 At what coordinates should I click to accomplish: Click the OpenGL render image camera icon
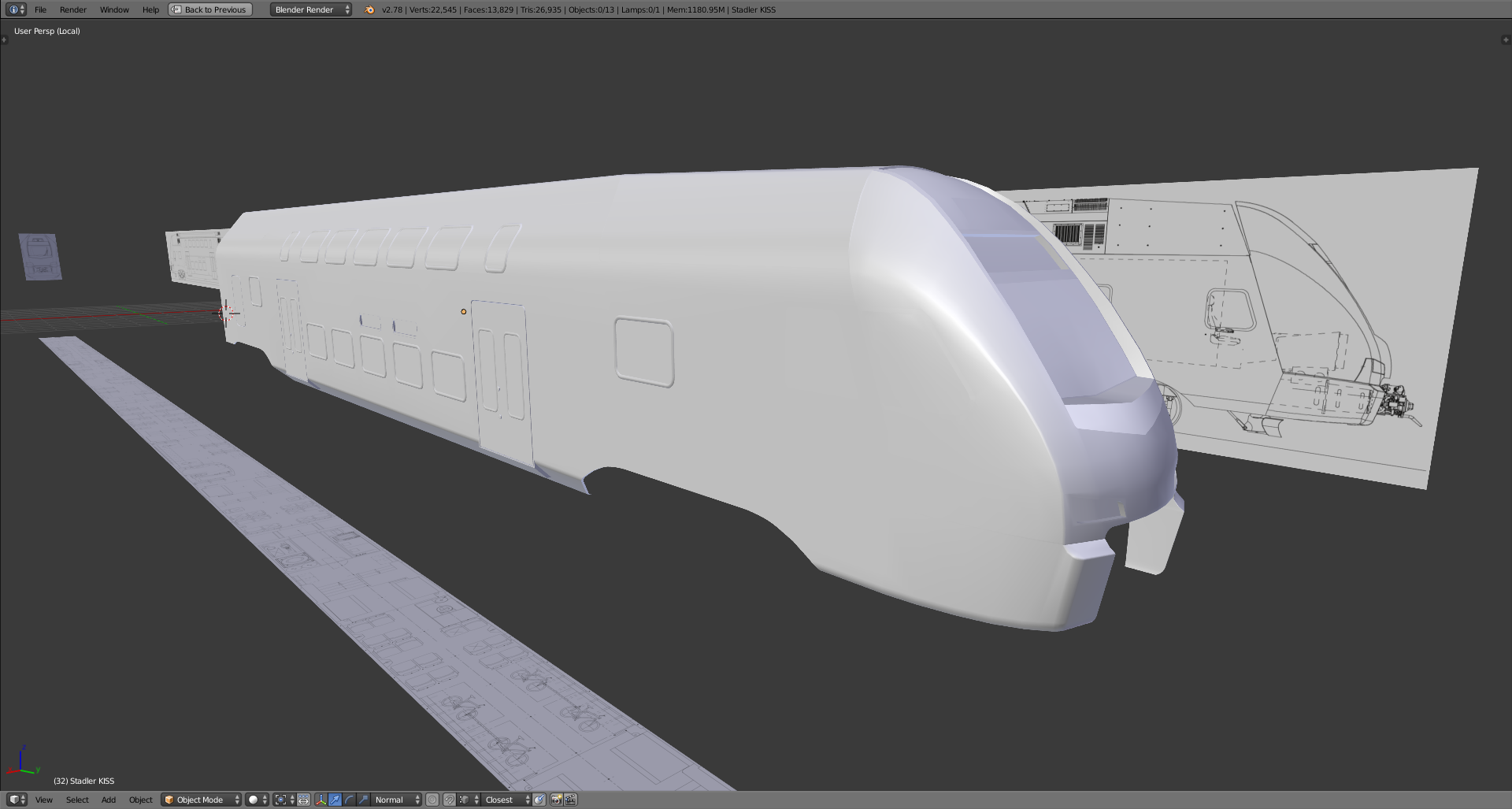pyautogui.click(x=556, y=800)
